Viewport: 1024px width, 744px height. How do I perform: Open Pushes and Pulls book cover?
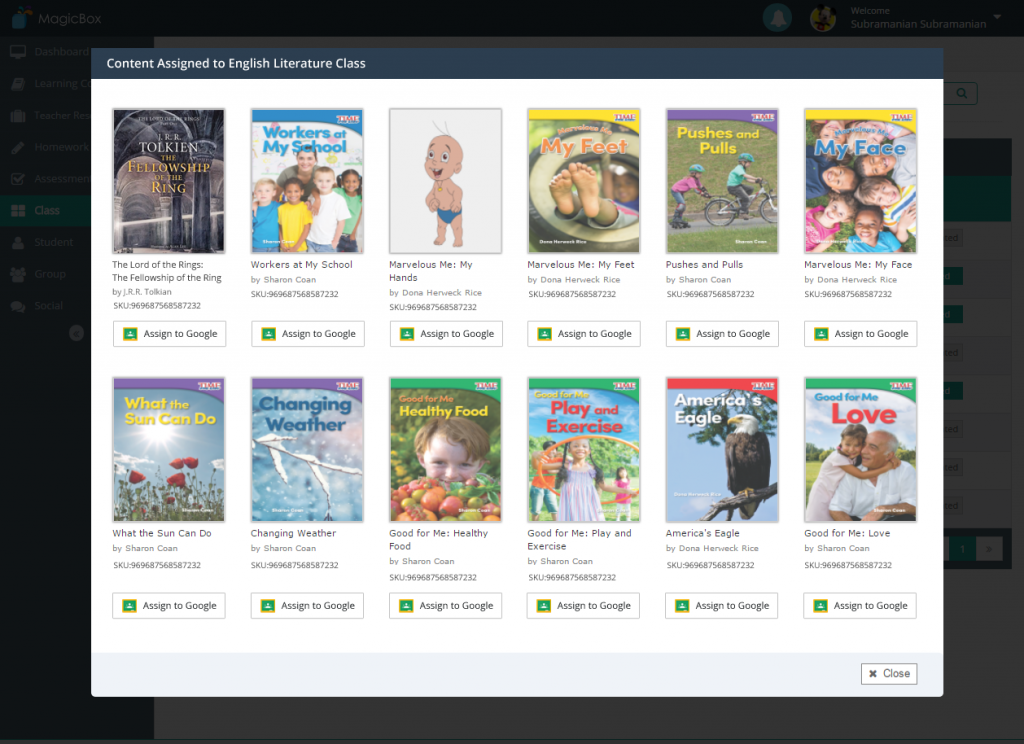point(722,181)
